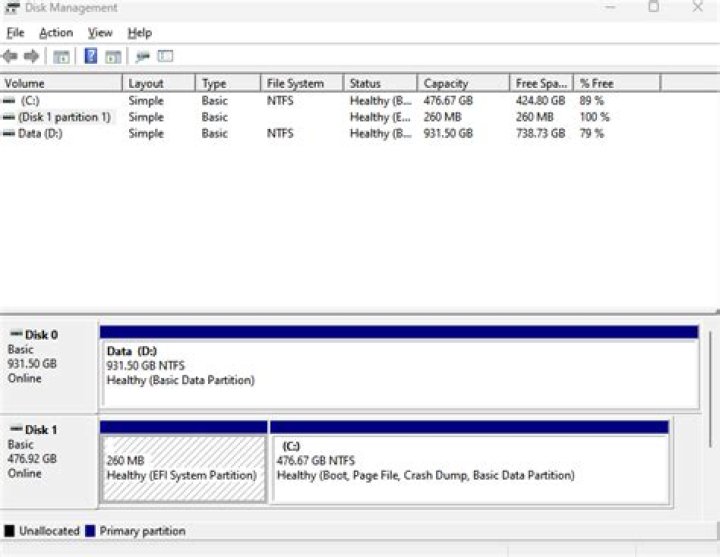Click the 476.67 GB capacity cell
The width and height of the screenshot is (720, 557).
click(x=448, y=101)
